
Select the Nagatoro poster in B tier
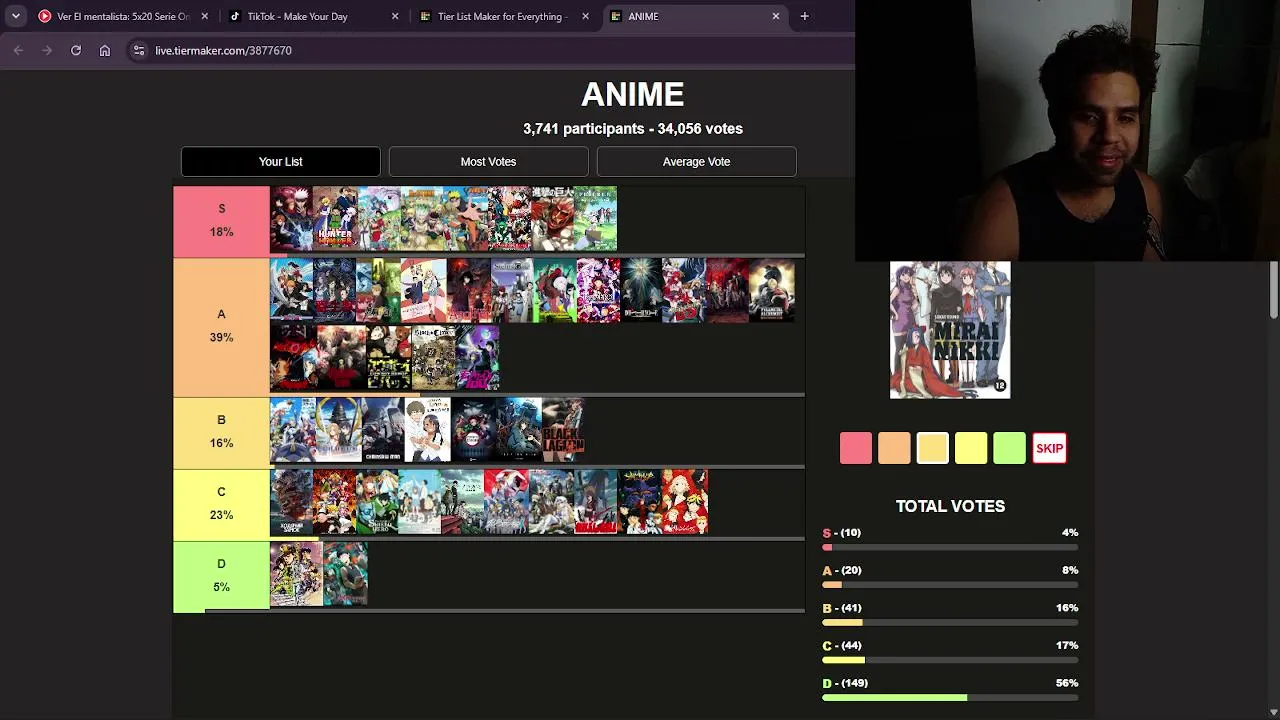428,430
